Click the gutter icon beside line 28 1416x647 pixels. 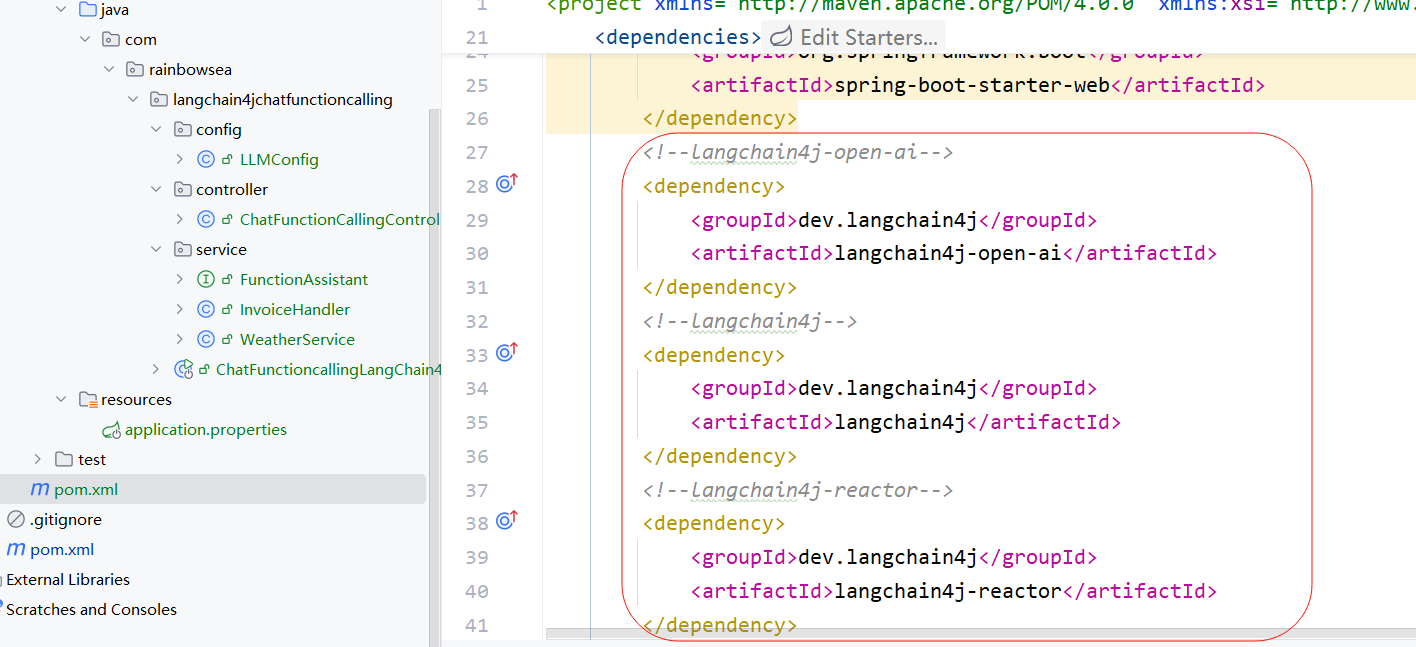click(506, 185)
